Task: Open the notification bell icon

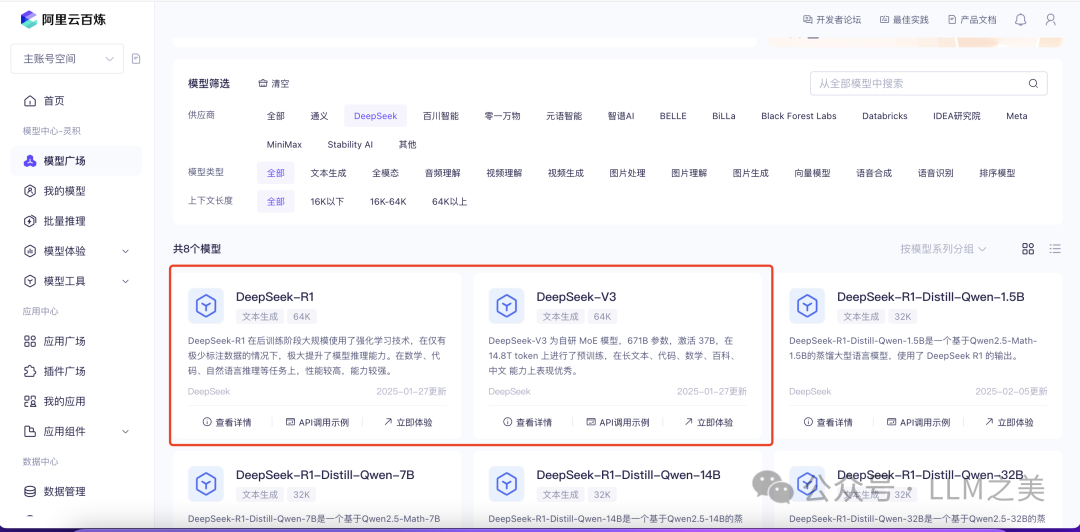Action: (x=1021, y=19)
